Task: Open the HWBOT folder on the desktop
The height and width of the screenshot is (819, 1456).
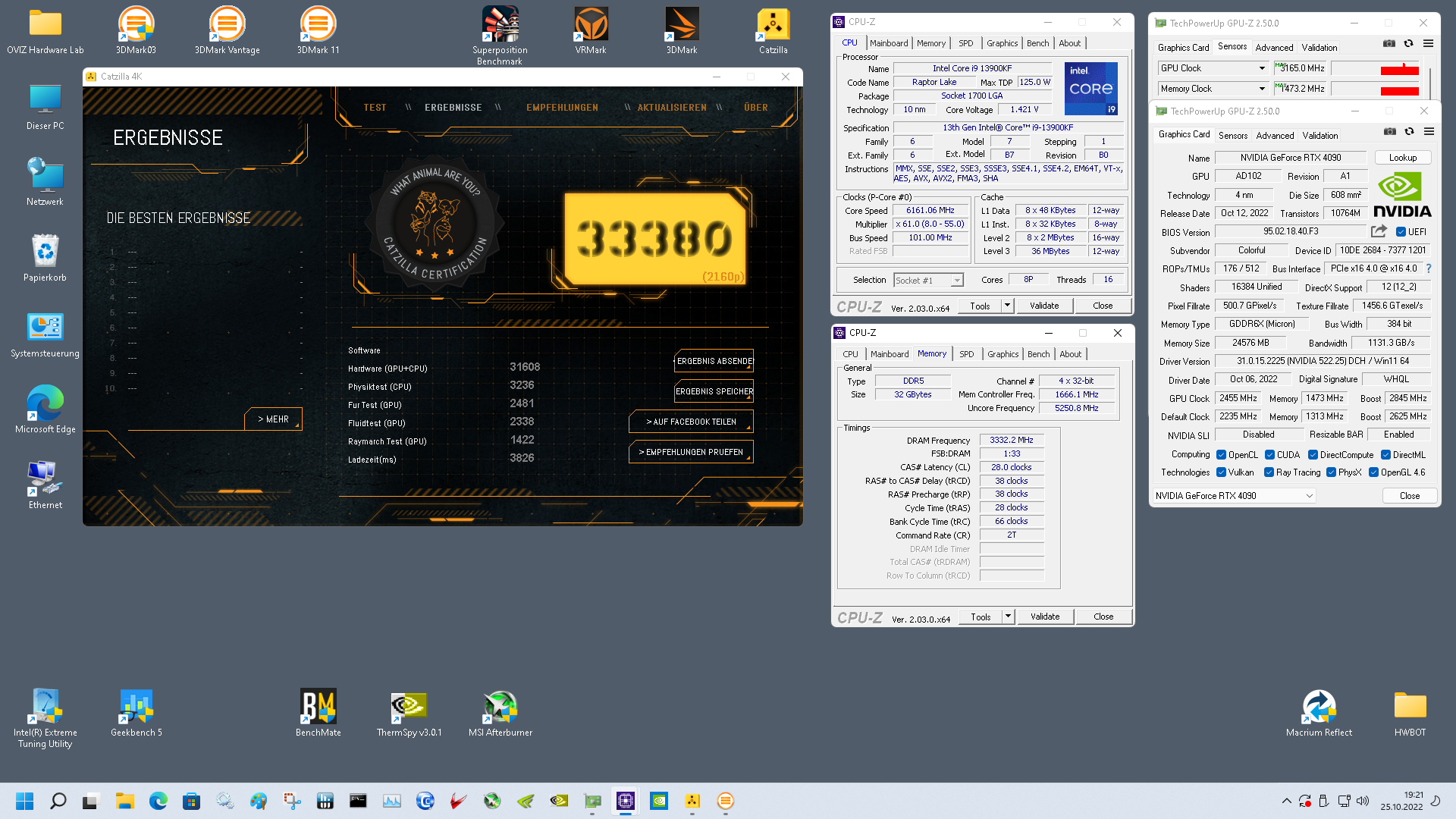Action: 1410,713
